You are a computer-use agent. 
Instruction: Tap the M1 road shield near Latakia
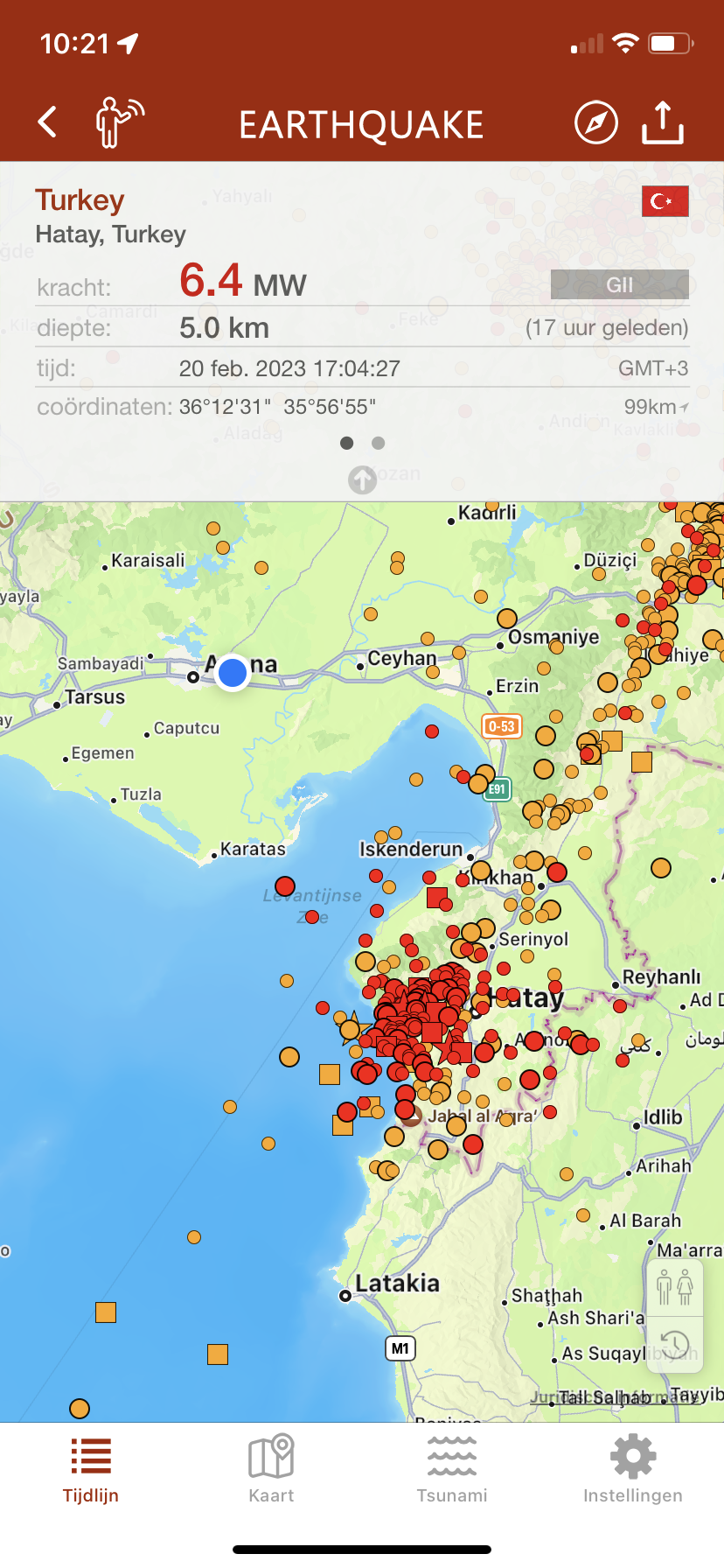pos(400,1348)
